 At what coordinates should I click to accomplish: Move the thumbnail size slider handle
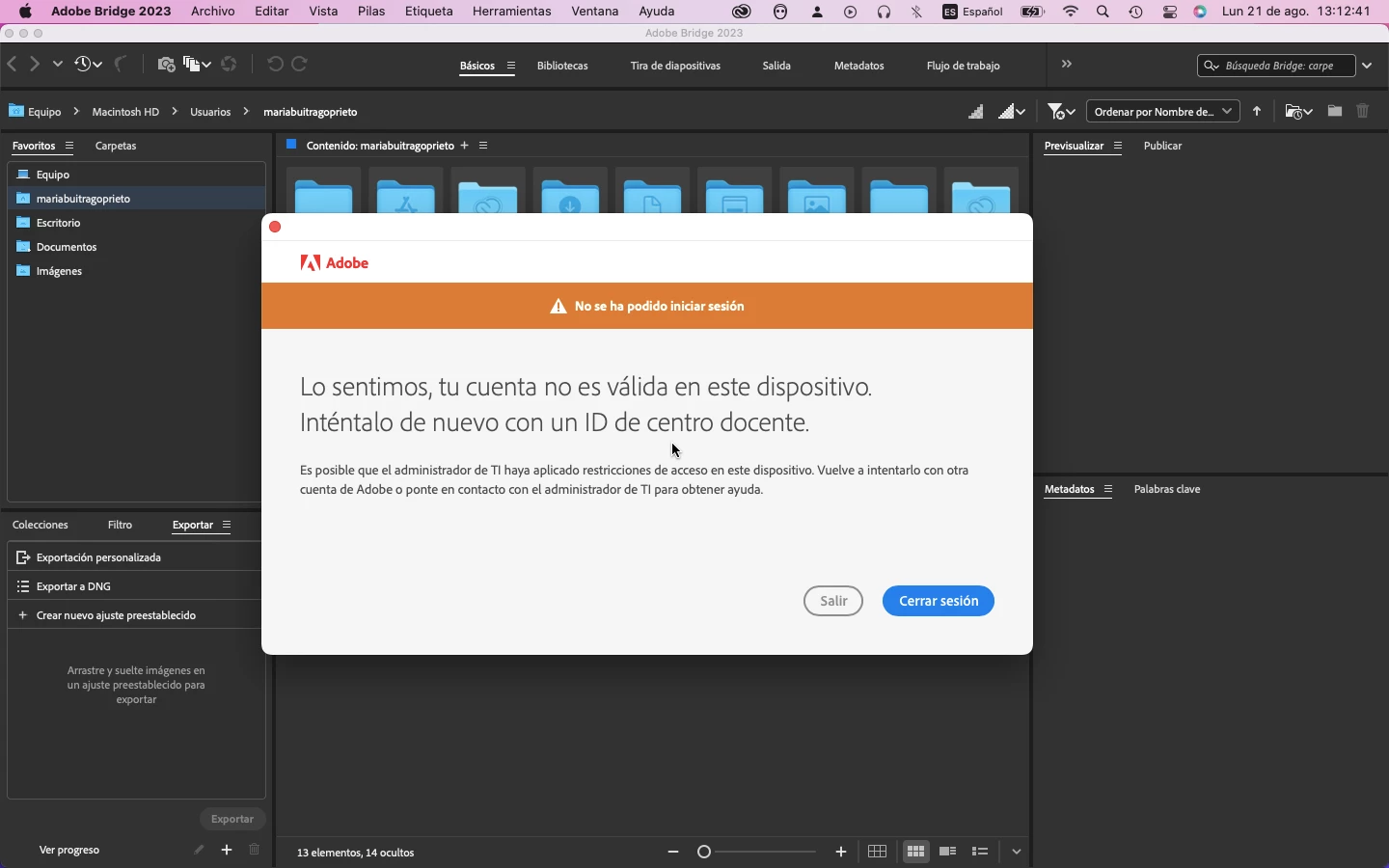point(705,853)
